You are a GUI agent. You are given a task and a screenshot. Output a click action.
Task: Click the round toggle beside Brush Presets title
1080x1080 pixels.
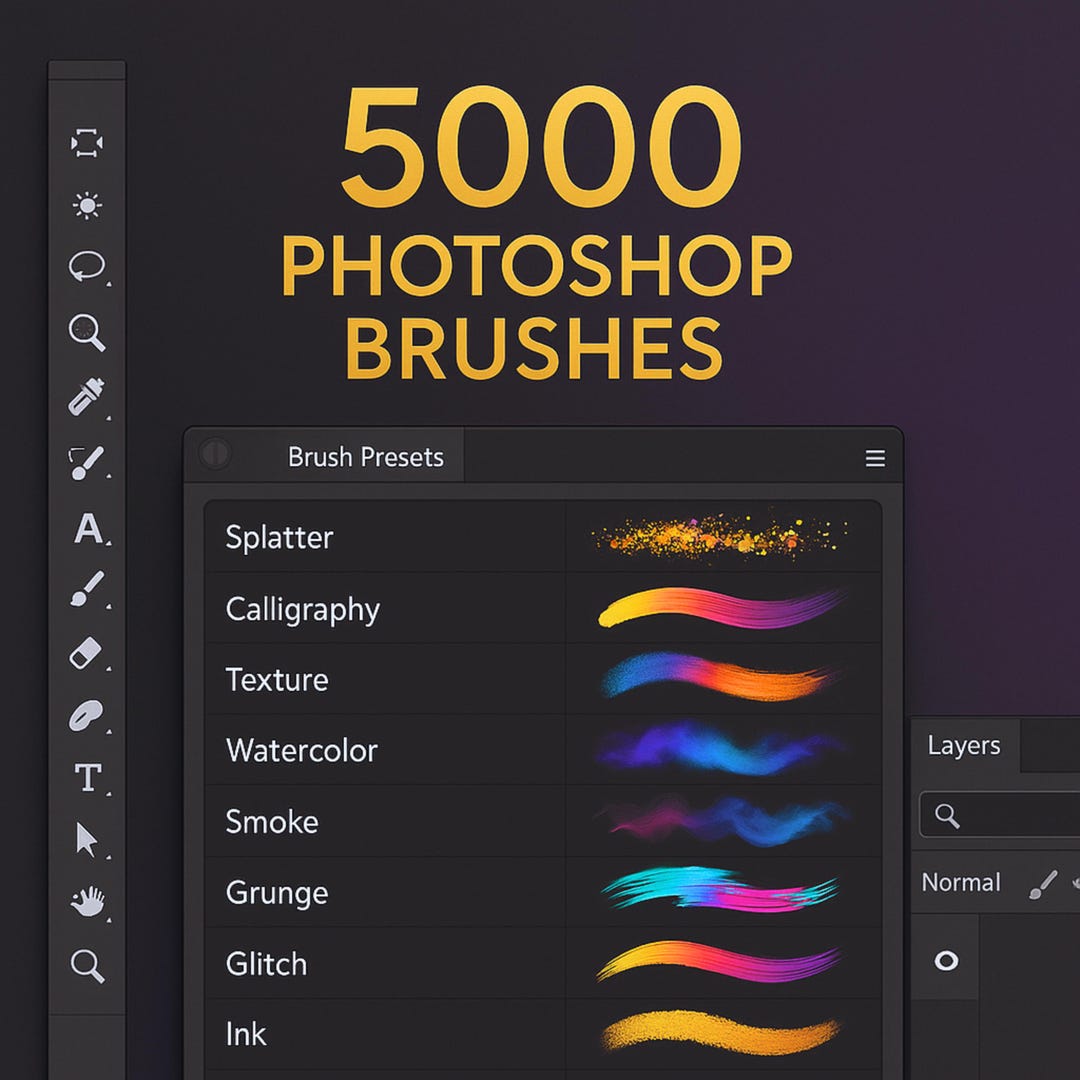click(215, 456)
